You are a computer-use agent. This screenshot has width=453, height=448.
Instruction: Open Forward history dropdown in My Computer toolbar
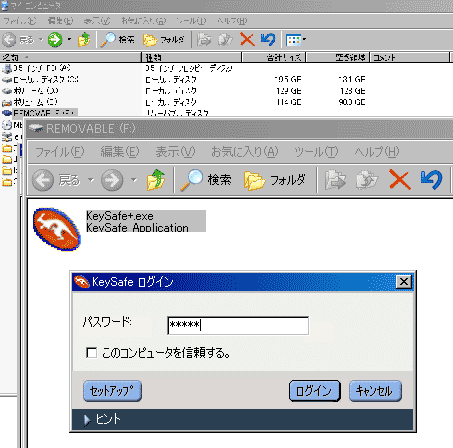pyautogui.click(x=69, y=40)
